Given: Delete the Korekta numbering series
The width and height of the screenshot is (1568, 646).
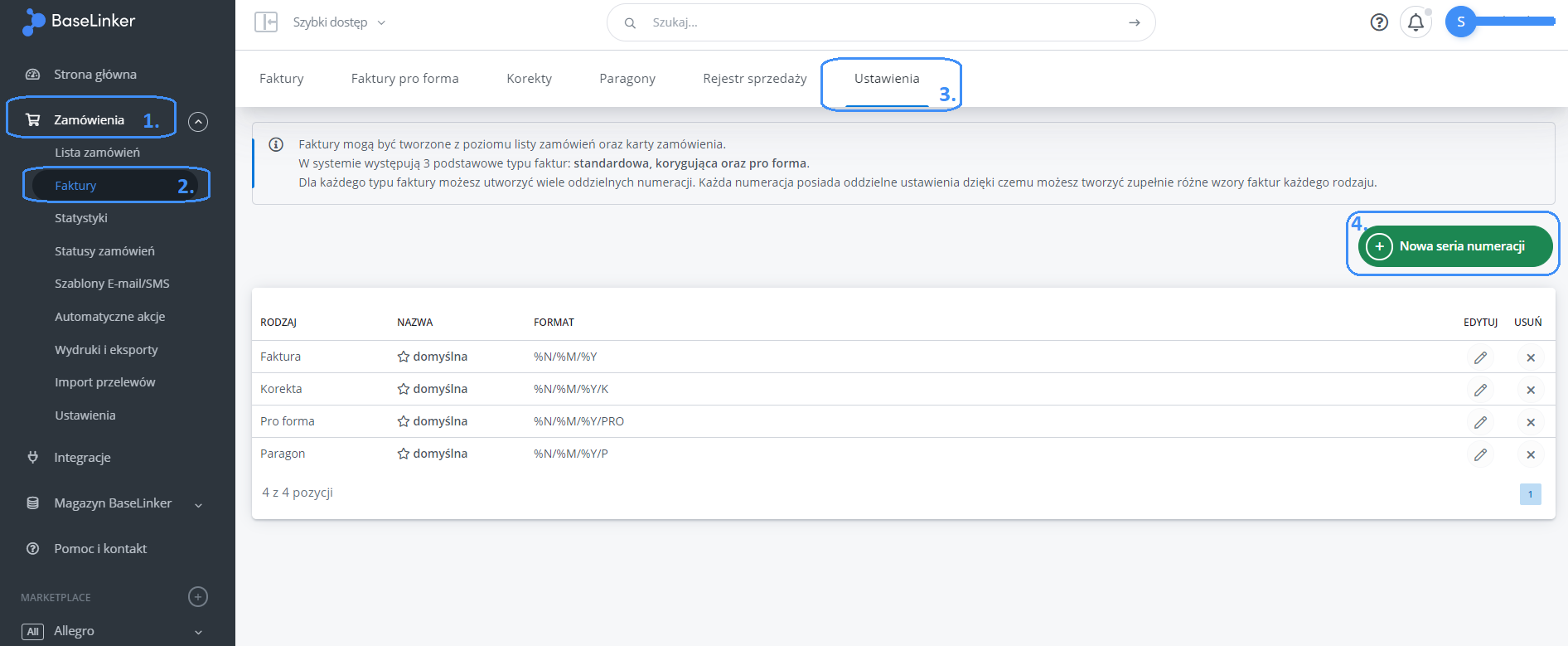Looking at the screenshot, I should tap(1531, 390).
